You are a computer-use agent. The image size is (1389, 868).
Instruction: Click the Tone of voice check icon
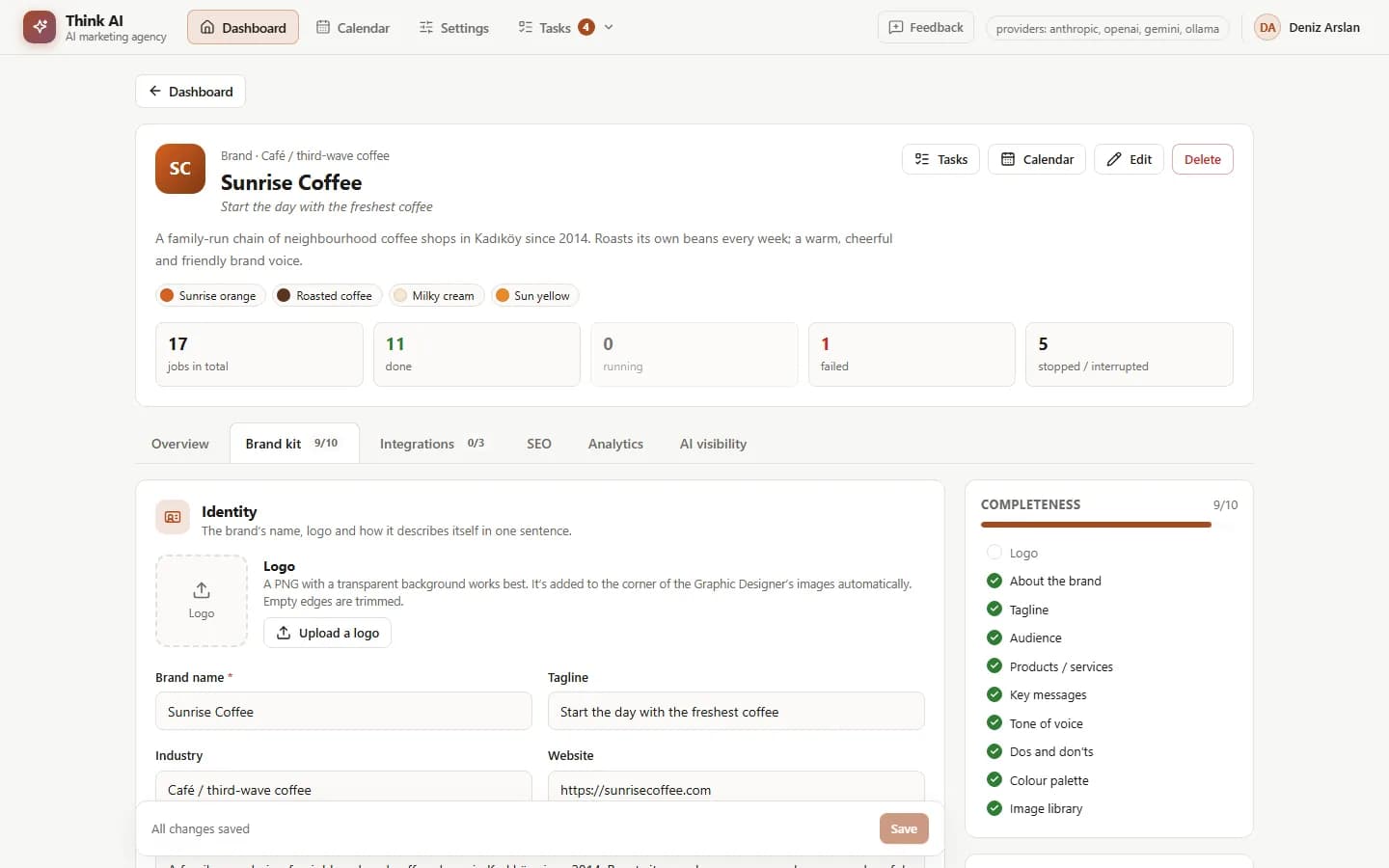994,722
